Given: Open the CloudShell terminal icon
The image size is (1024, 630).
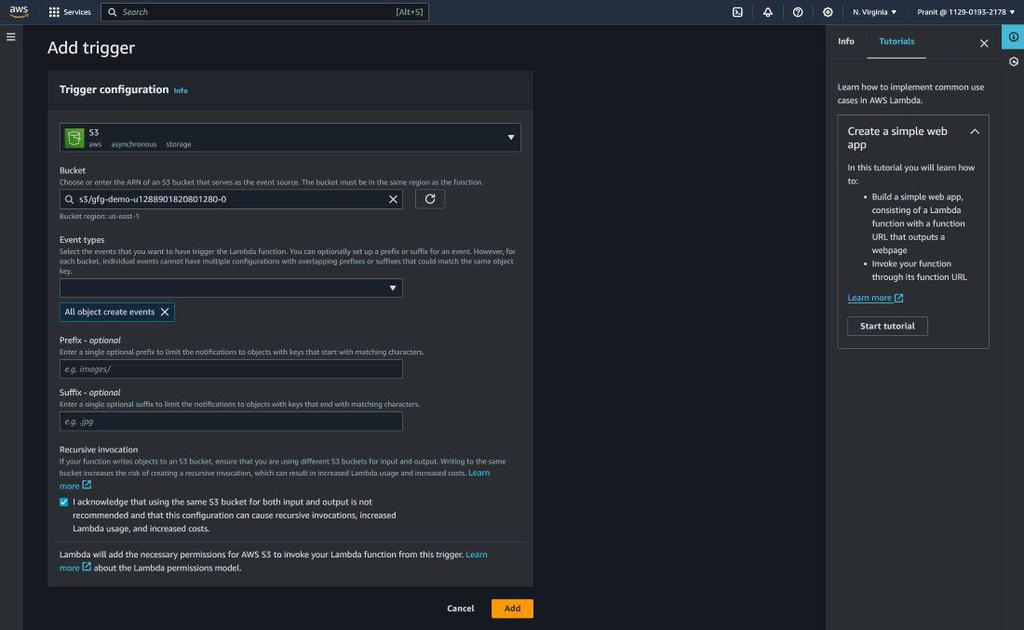Looking at the screenshot, I should (737, 12).
